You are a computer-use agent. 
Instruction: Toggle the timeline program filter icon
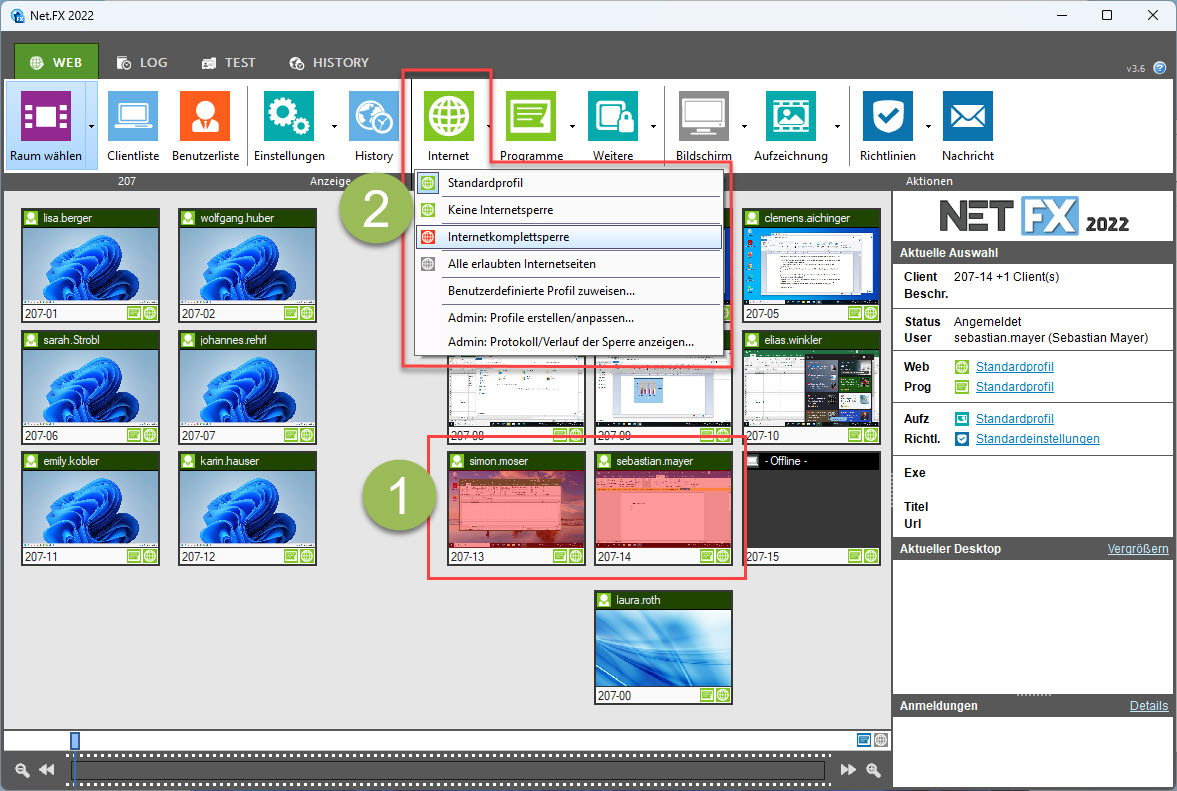(864, 741)
